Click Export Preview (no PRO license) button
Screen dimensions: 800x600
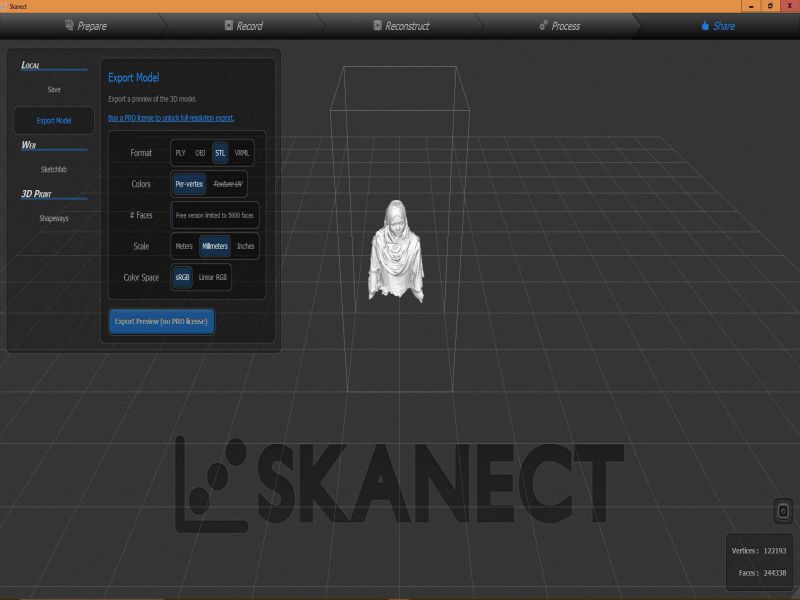161,321
